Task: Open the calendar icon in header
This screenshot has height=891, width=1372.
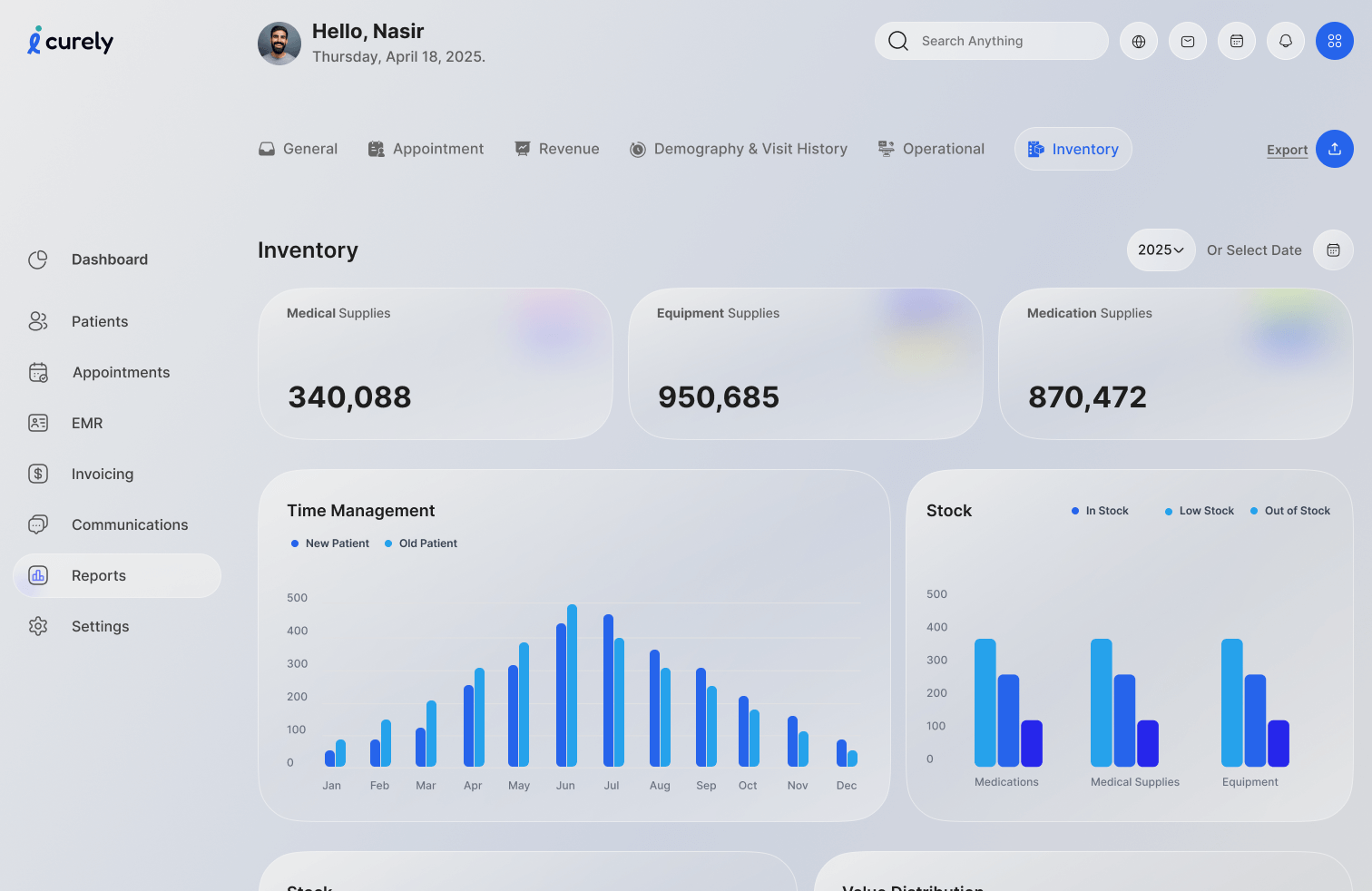Action: [x=1237, y=41]
